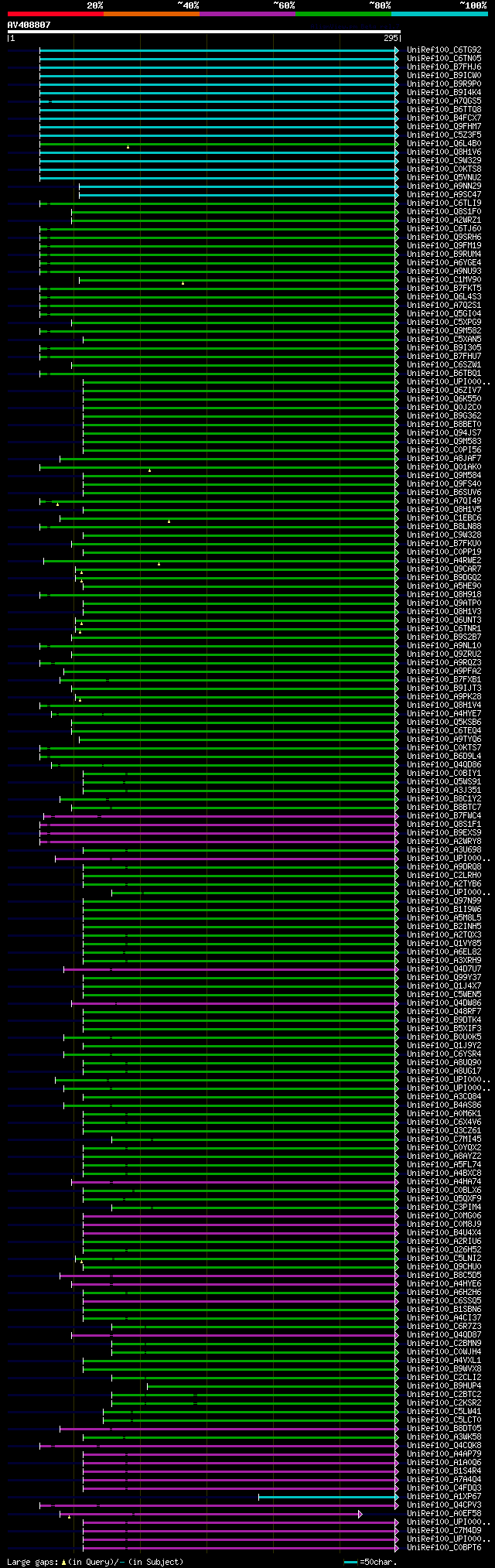Screen dimensions: 495x1568
Task: Click the UniRef100_C1MV90 label
Action: 444,280
